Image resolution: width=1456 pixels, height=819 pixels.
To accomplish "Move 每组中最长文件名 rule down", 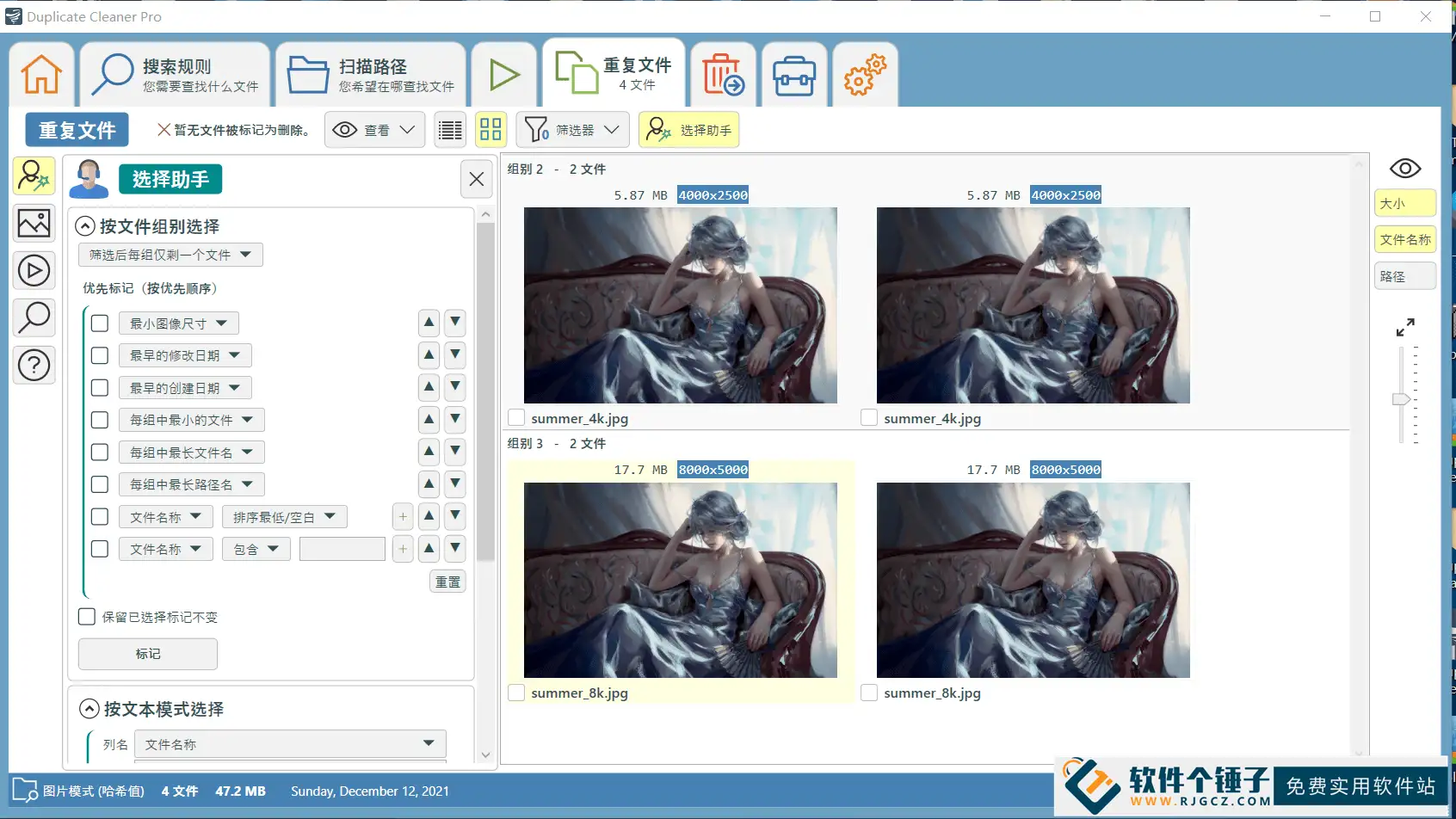I will tap(455, 452).
